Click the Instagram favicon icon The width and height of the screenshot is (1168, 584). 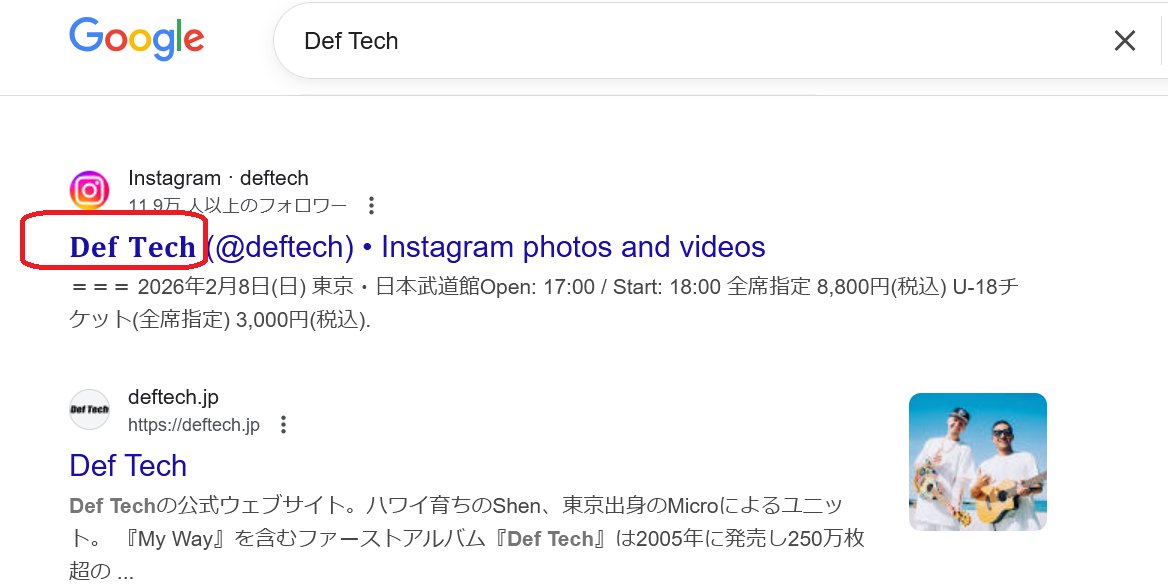[x=89, y=190]
